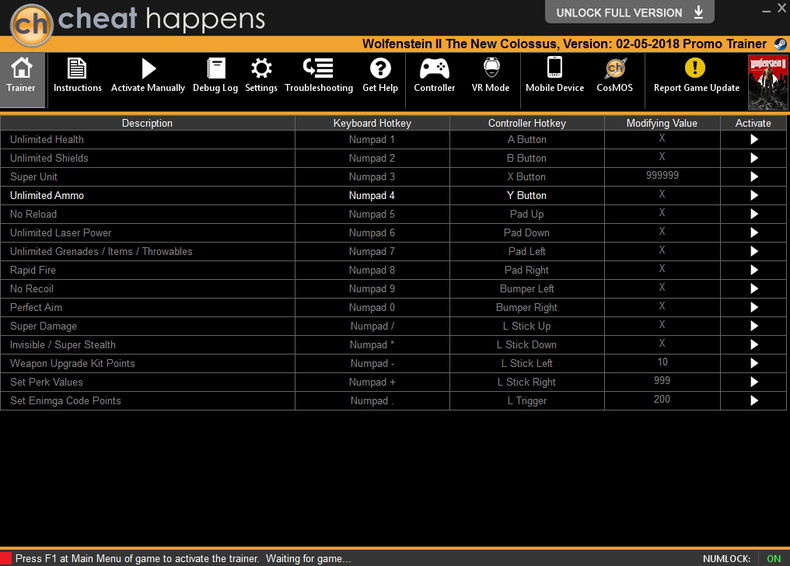Activate Perfect Aim cheat

[x=754, y=307]
